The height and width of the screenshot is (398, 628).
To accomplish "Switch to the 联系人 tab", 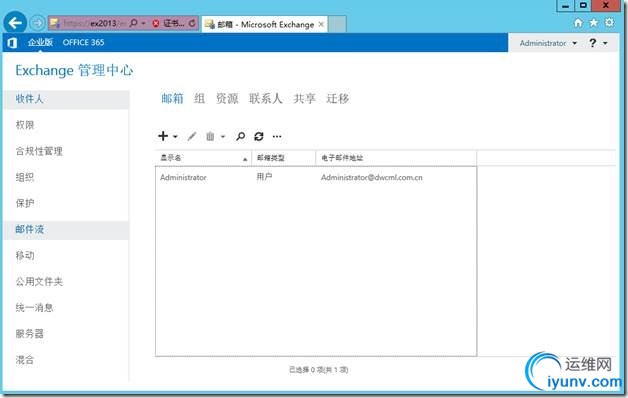I will pyautogui.click(x=266, y=98).
